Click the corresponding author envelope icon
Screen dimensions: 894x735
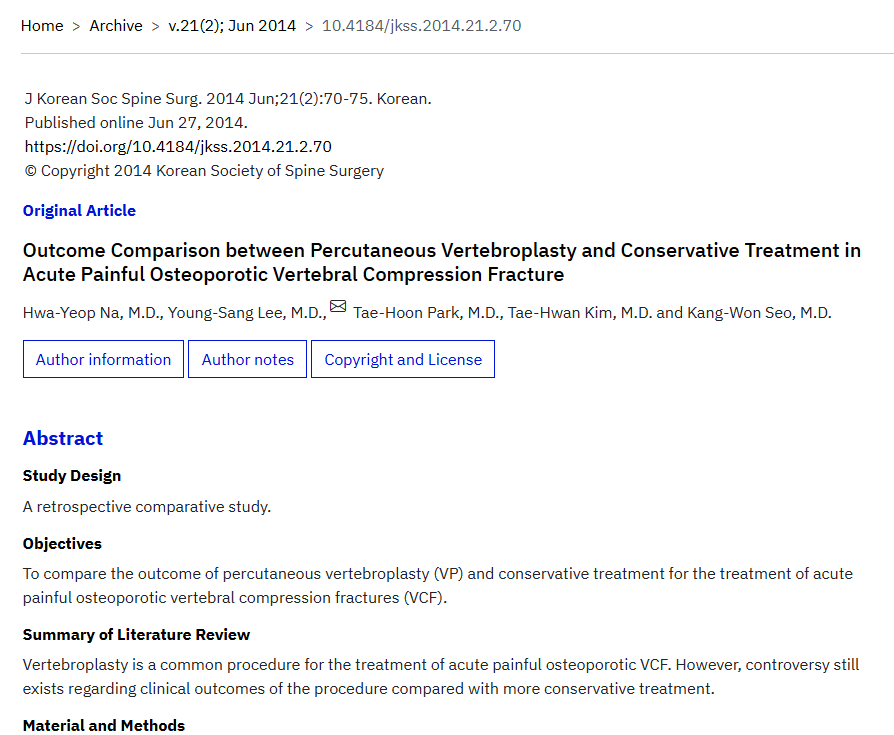pos(338,307)
